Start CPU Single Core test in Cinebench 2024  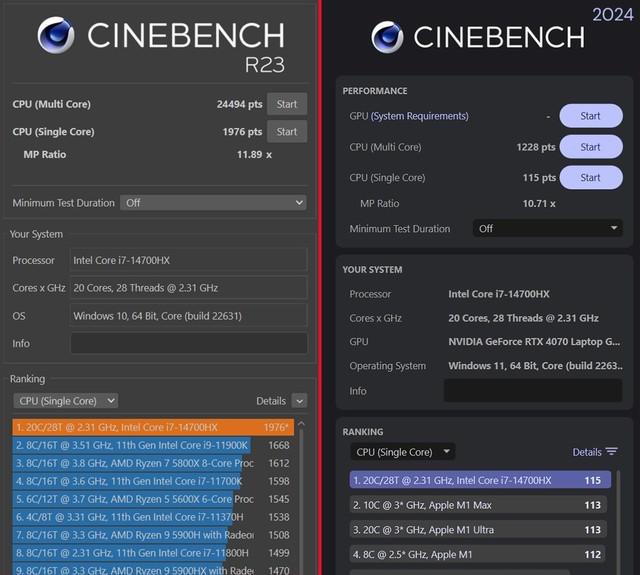(591, 178)
